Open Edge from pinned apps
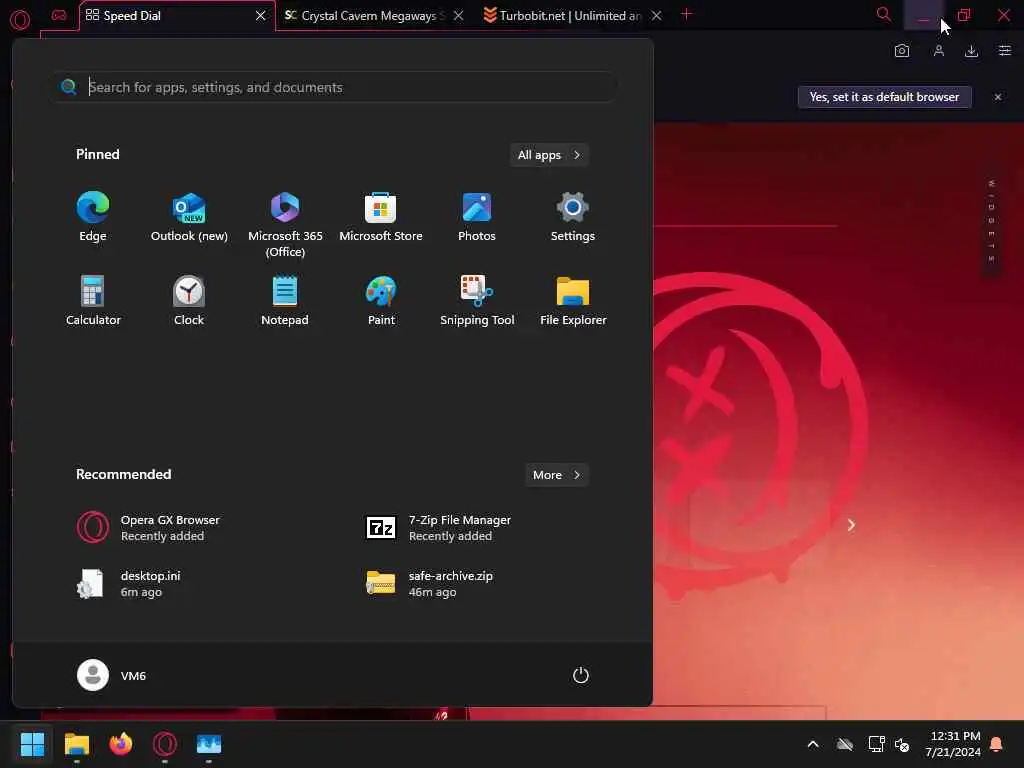This screenshot has height=768, width=1024. pyautogui.click(x=93, y=217)
